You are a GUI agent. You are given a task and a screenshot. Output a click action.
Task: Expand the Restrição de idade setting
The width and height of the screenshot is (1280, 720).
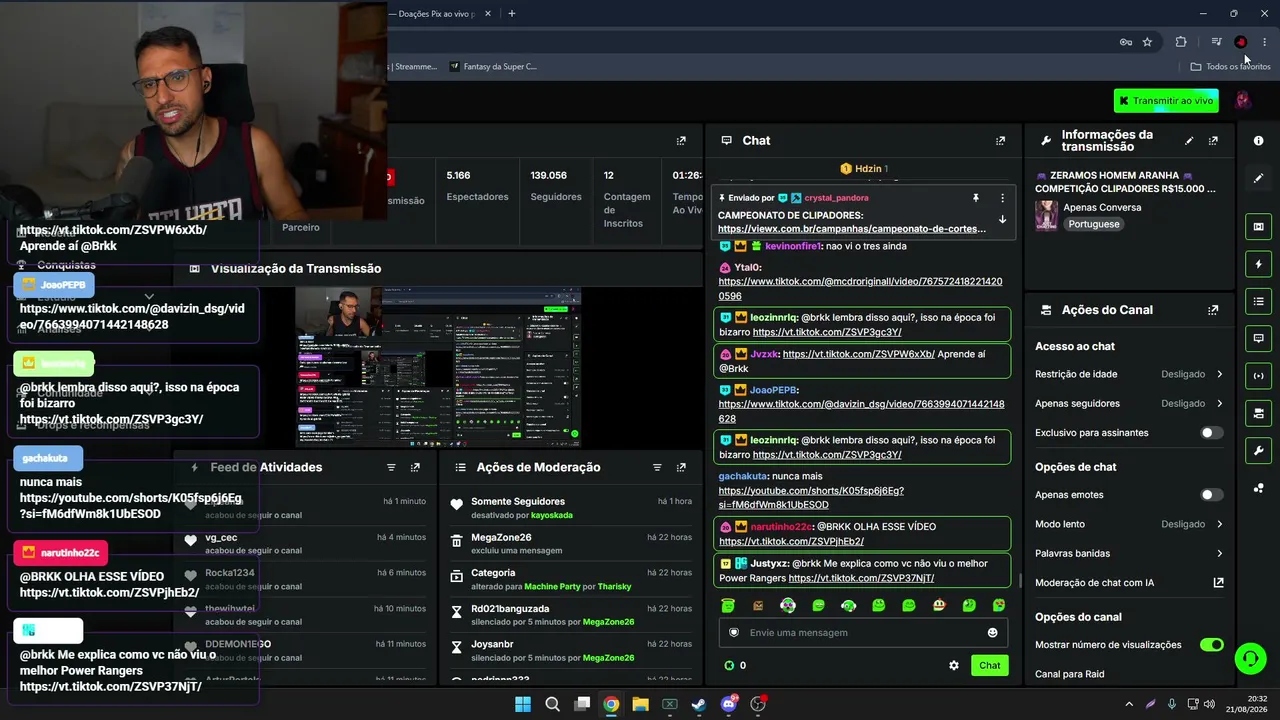pyautogui.click(x=1129, y=374)
